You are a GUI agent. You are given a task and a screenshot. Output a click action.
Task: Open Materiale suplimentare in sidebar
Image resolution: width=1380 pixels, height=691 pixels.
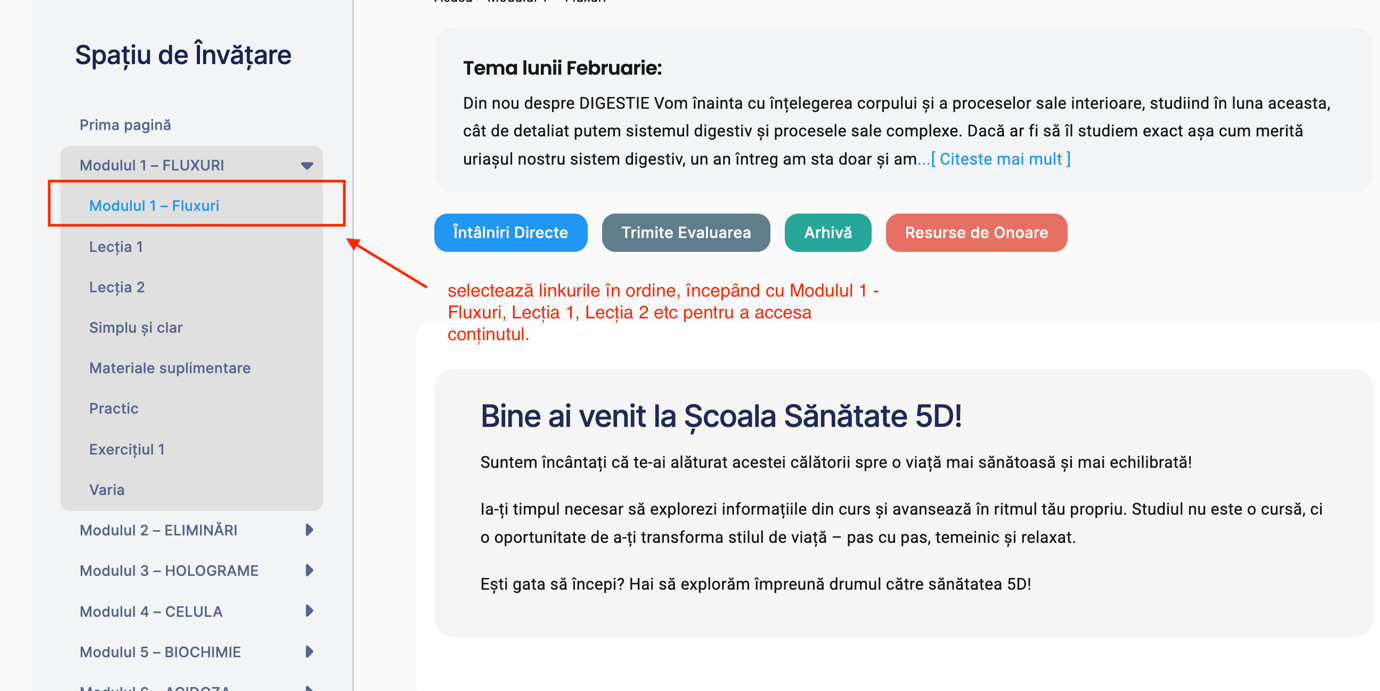tap(170, 368)
